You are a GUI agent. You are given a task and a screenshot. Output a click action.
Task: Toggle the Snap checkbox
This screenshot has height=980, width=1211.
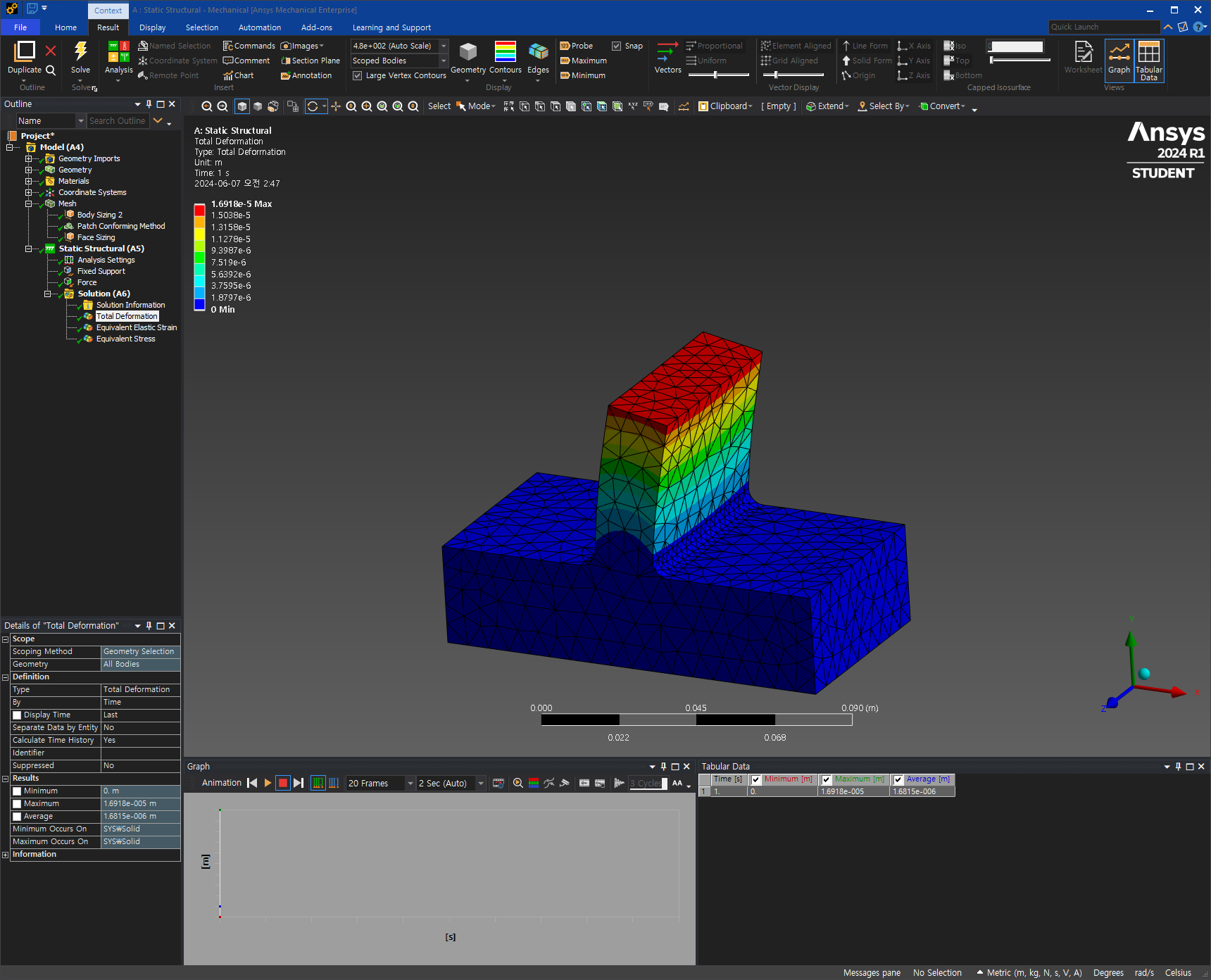(617, 46)
